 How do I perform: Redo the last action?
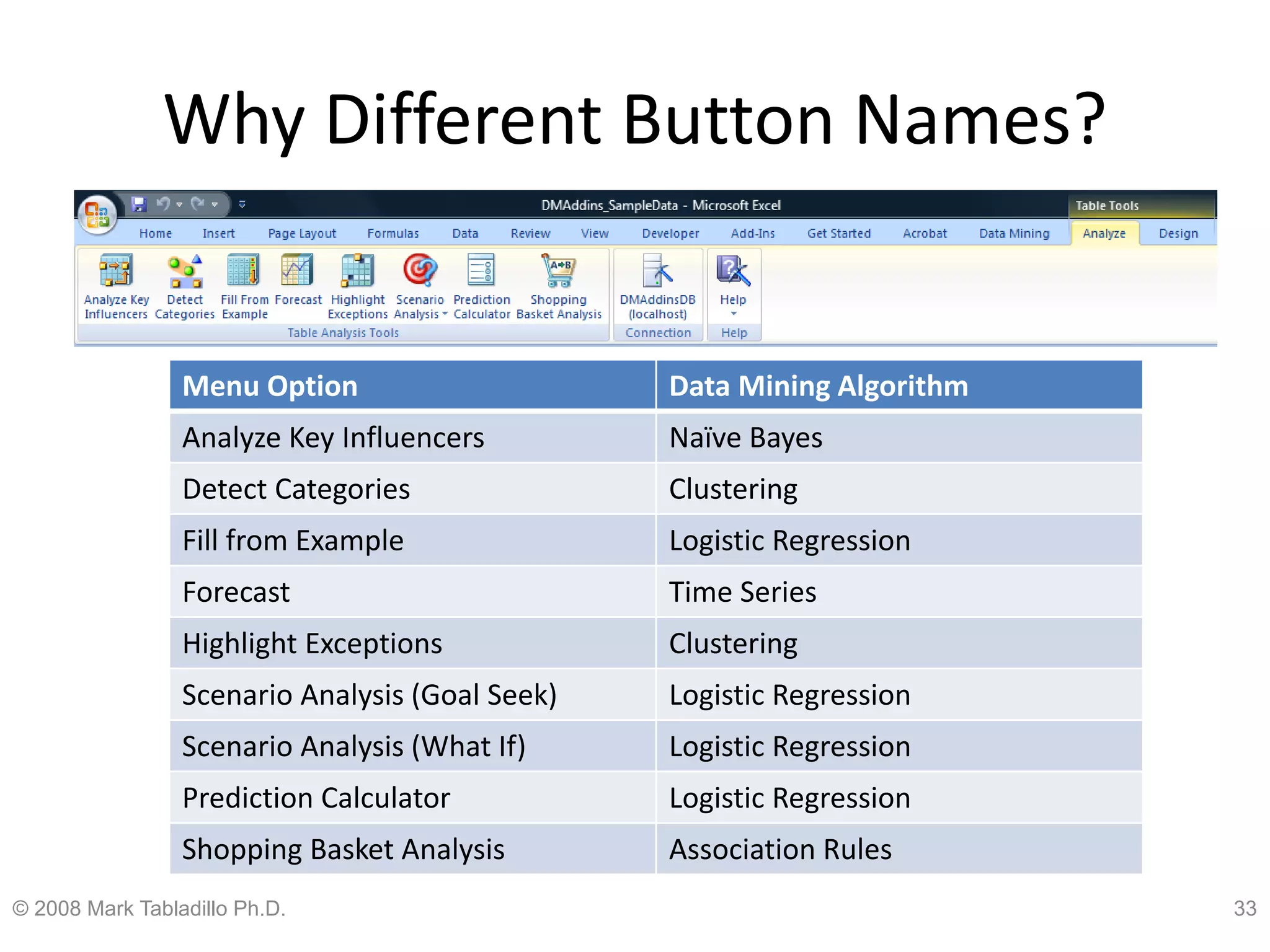(x=198, y=204)
